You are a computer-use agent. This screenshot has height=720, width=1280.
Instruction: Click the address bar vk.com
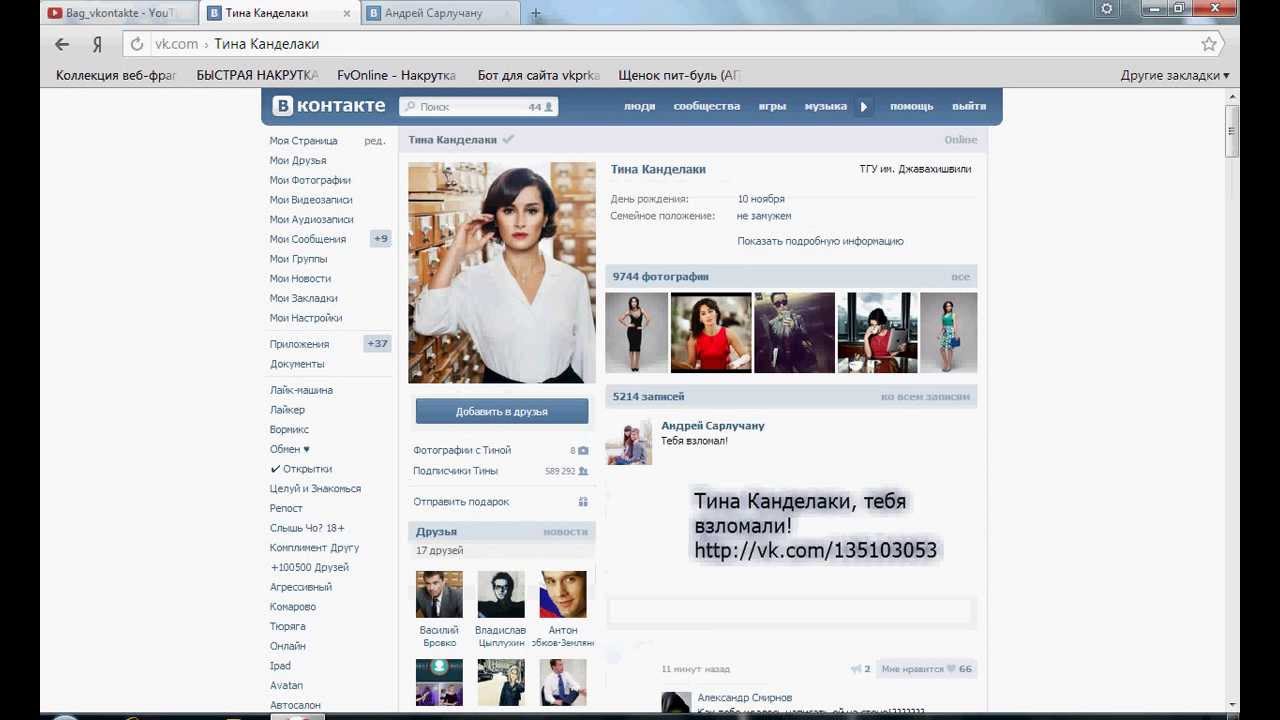[x=660, y=44]
